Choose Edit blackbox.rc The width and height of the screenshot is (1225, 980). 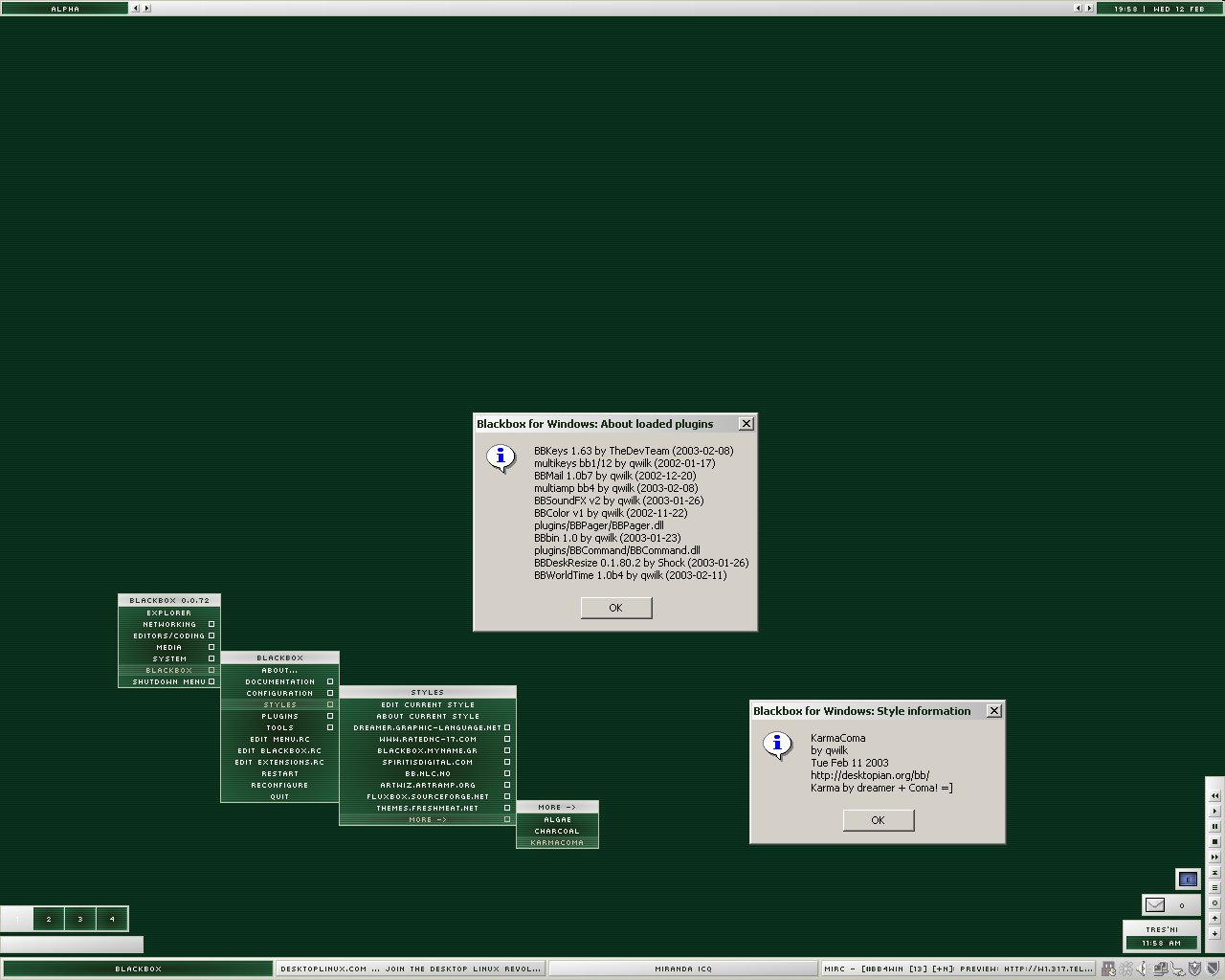click(279, 750)
